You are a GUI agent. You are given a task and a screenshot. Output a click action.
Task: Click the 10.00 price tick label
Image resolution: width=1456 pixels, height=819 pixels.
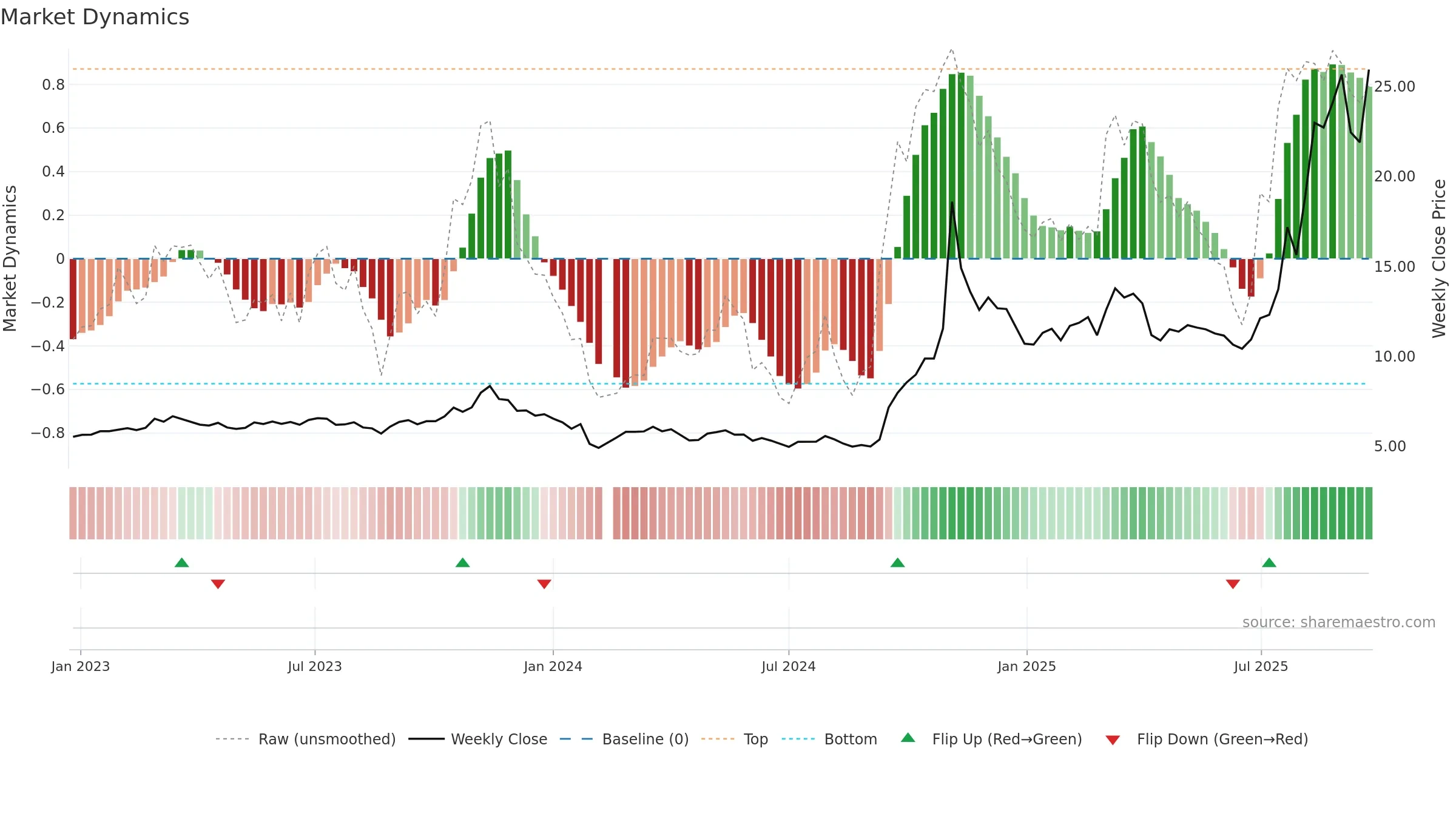click(1395, 356)
